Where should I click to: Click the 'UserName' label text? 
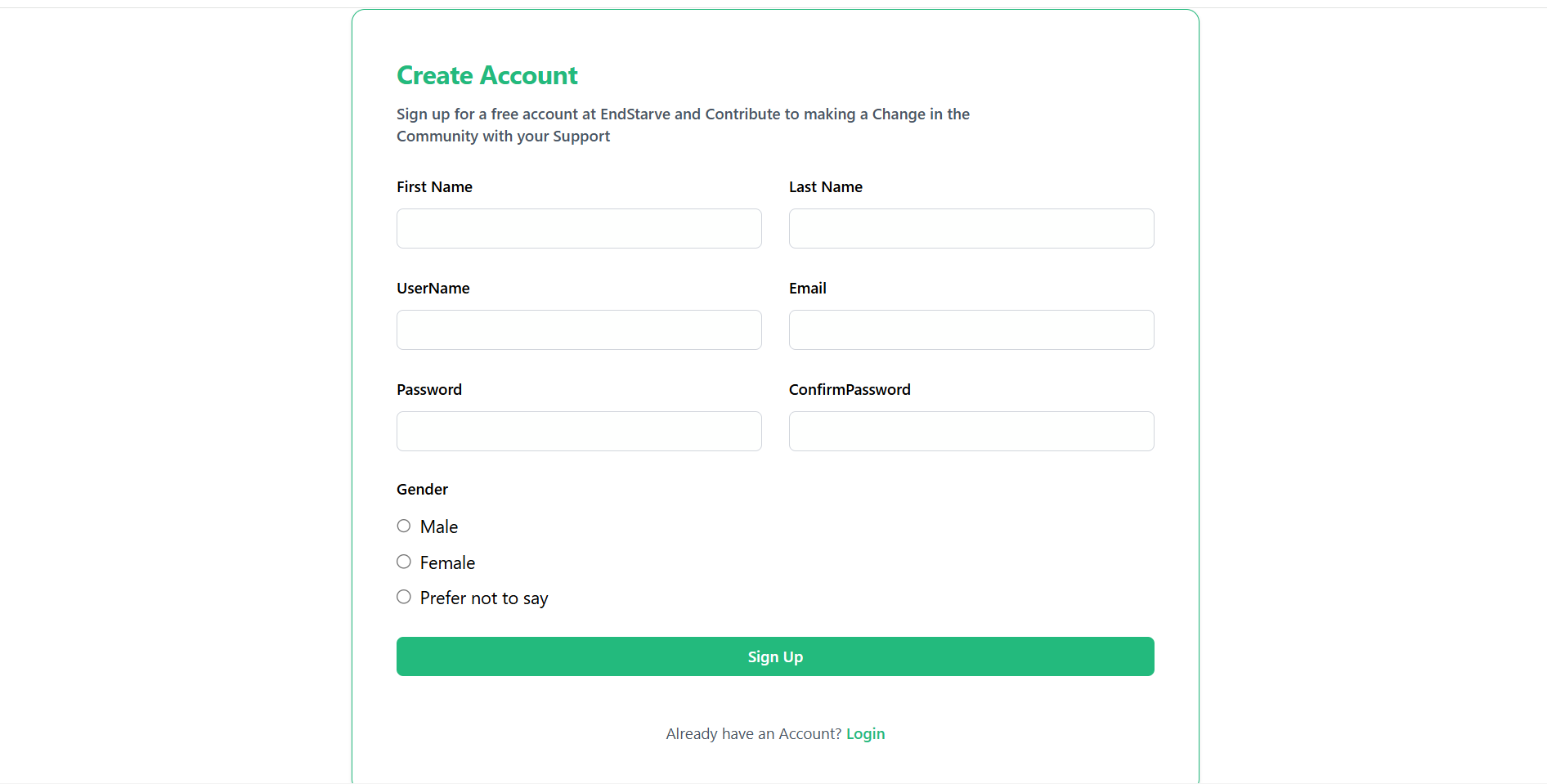point(433,289)
